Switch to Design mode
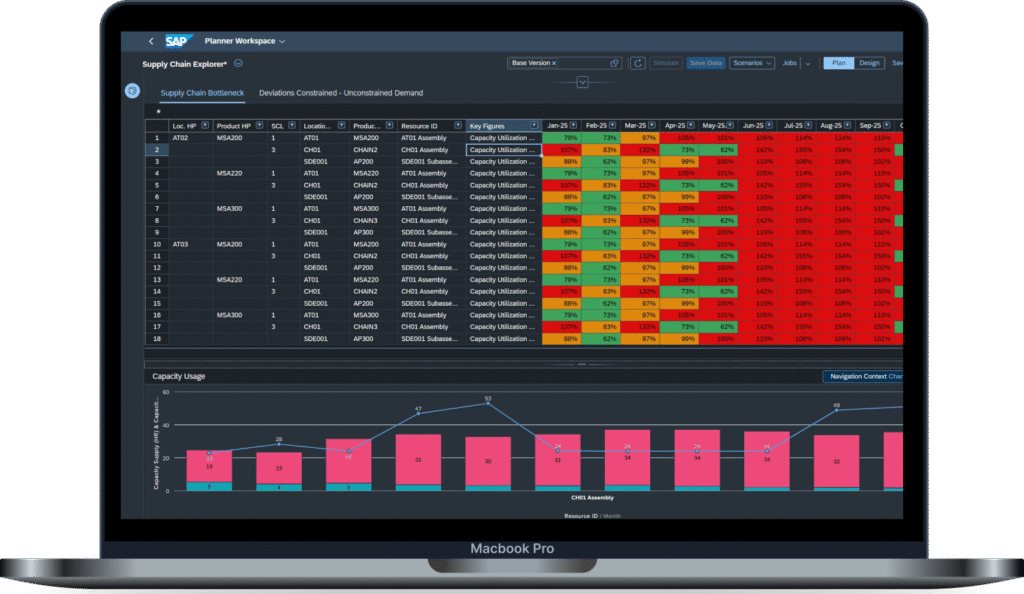The image size is (1024, 594). tap(869, 63)
